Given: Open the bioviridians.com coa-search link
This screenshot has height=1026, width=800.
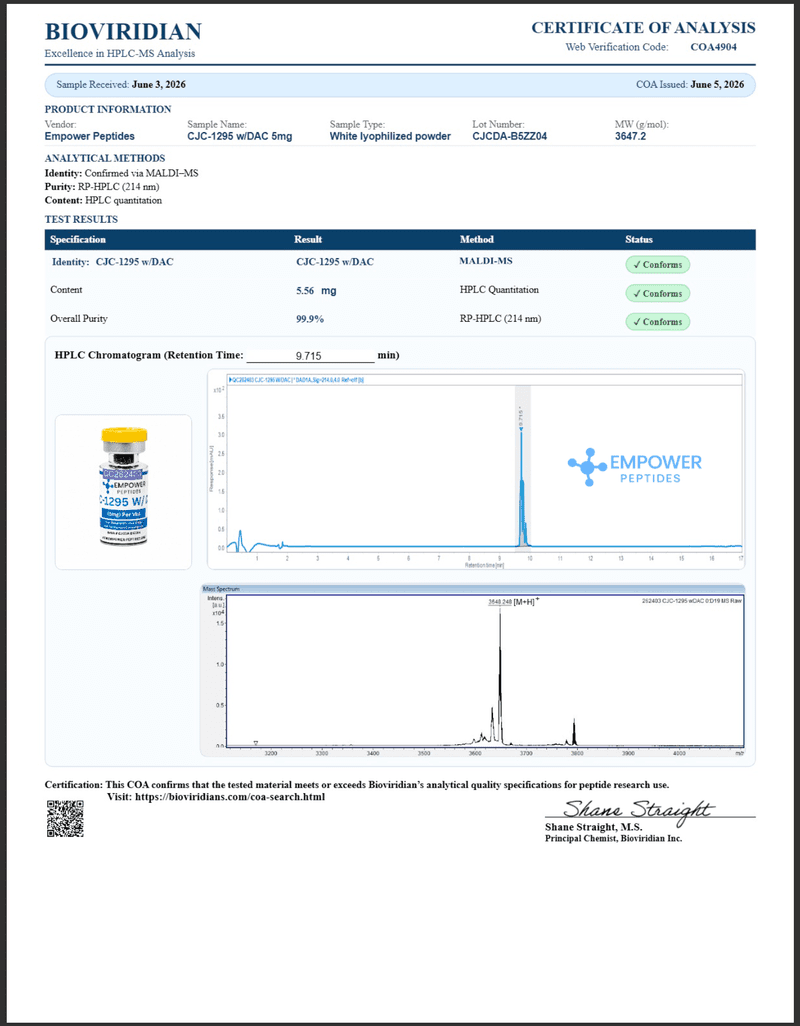Looking at the screenshot, I should click(230, 797).
